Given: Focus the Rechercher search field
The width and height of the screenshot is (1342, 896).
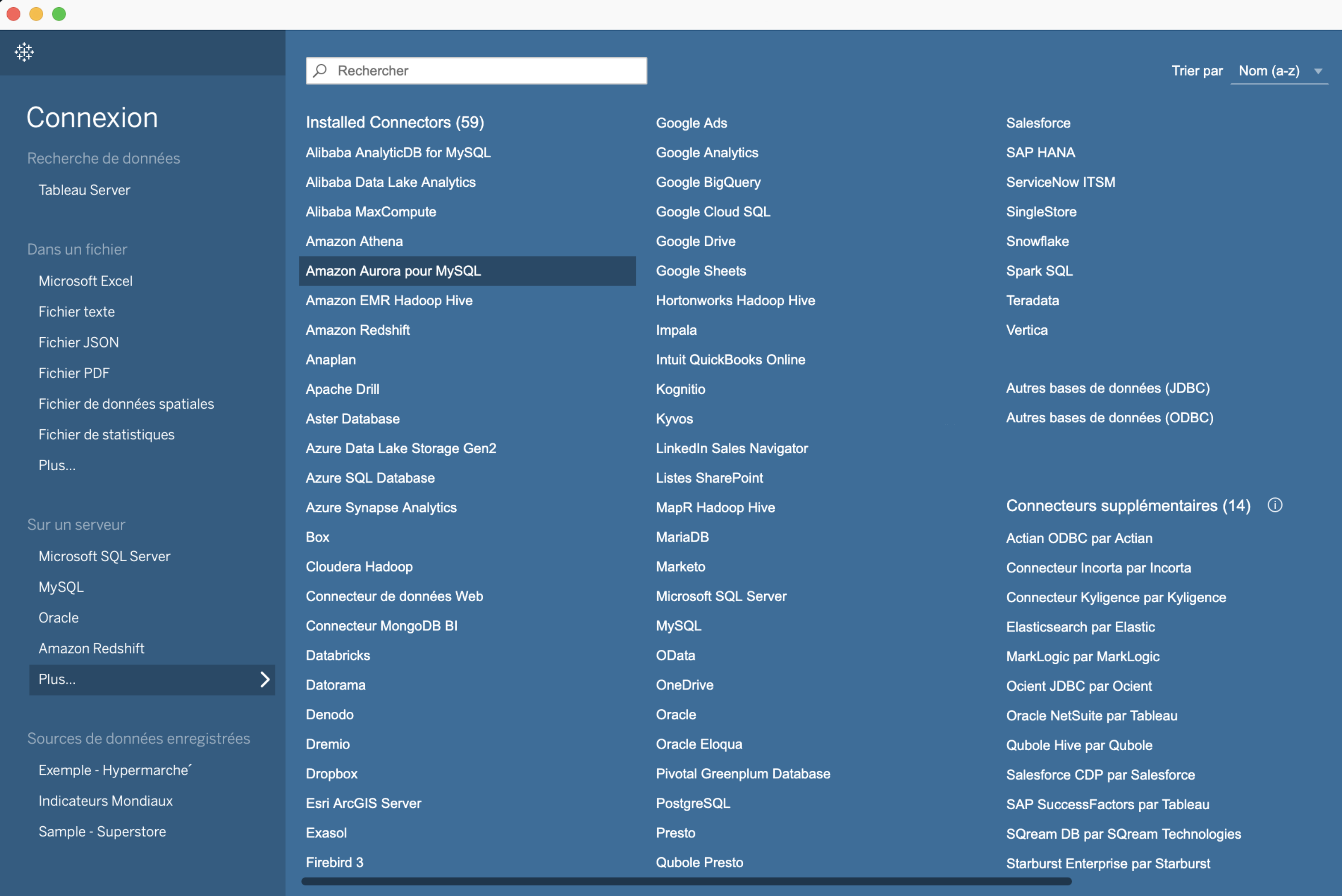Looking at the screenshot, I should click(x=476, y=71).
